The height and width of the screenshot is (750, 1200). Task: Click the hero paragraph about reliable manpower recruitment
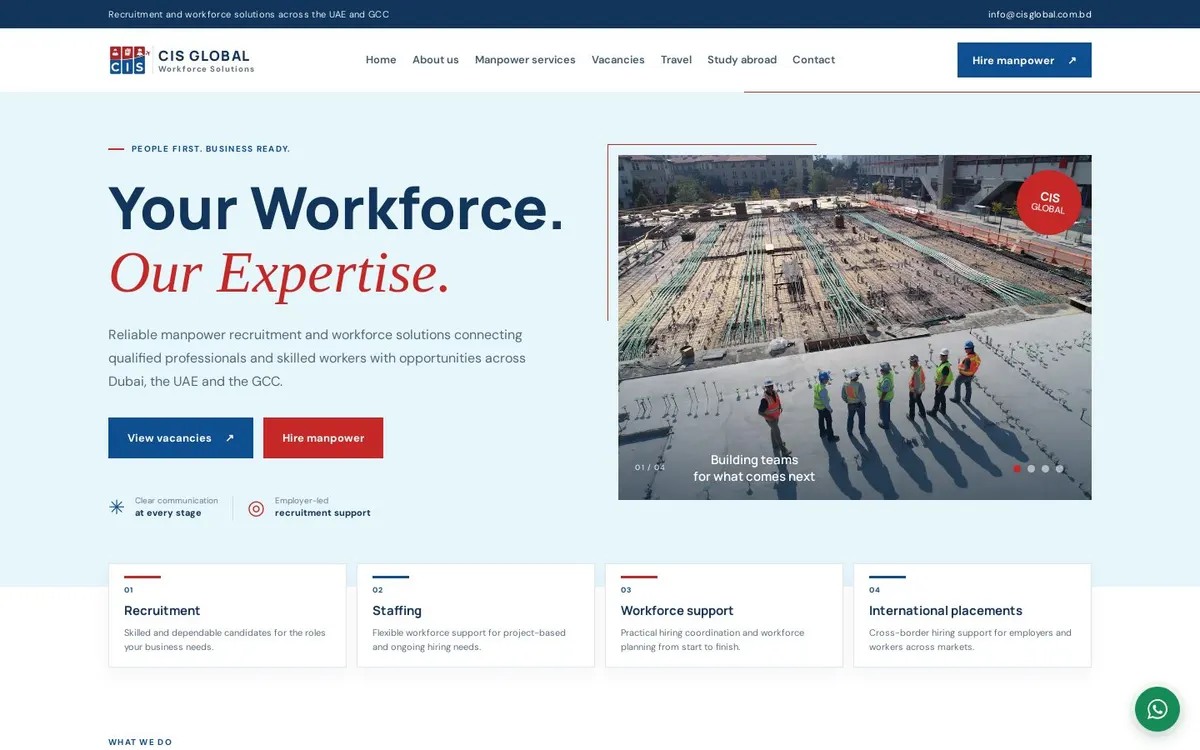(x=317, y=358)
